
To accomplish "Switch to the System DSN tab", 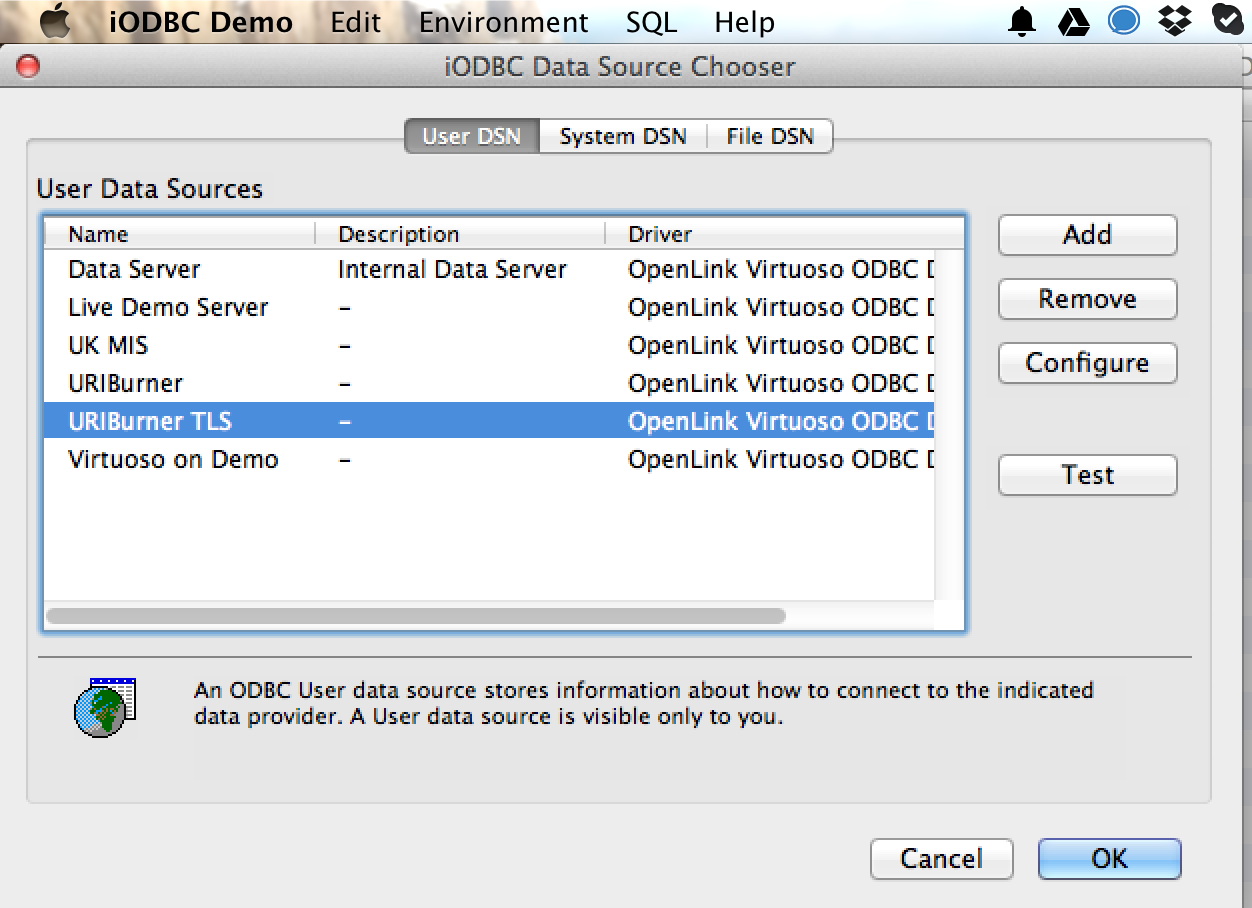I will (623, 136).
